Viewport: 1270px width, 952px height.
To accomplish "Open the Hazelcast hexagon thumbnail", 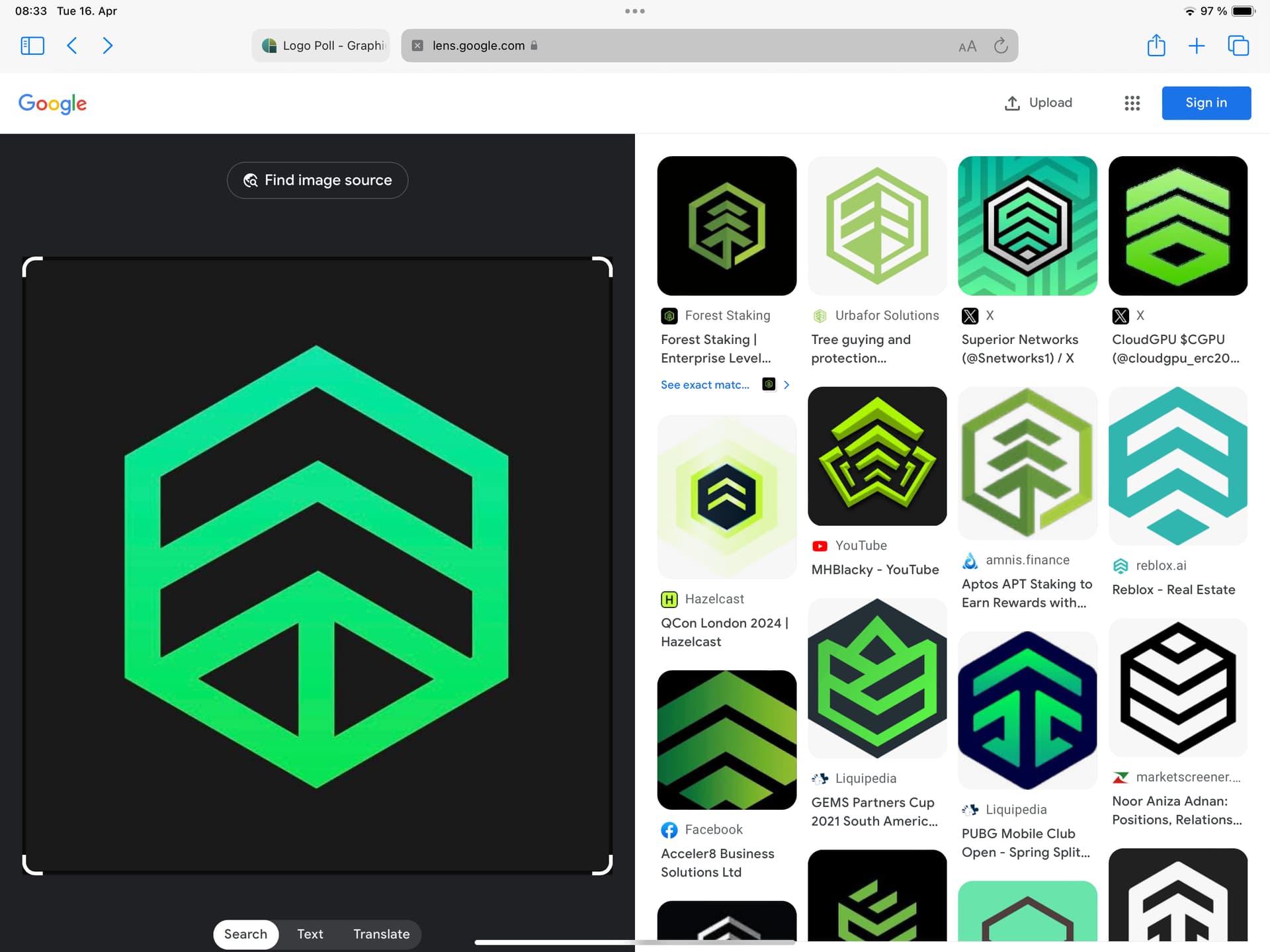I will 726,496.
